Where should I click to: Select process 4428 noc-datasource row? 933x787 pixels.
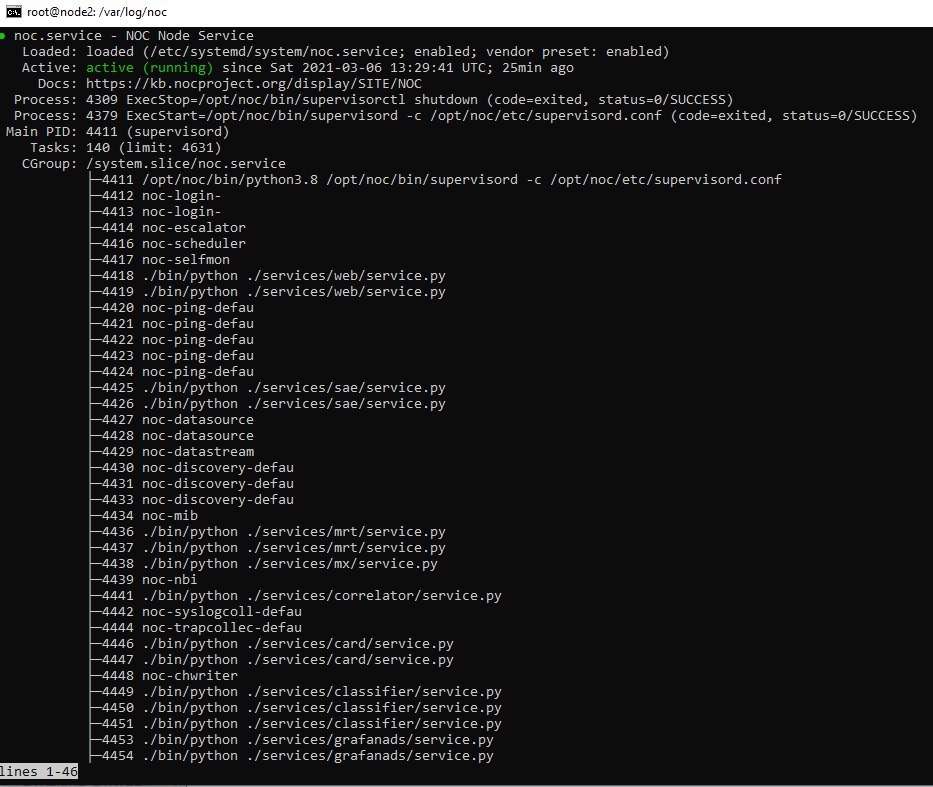coord(172,436)
